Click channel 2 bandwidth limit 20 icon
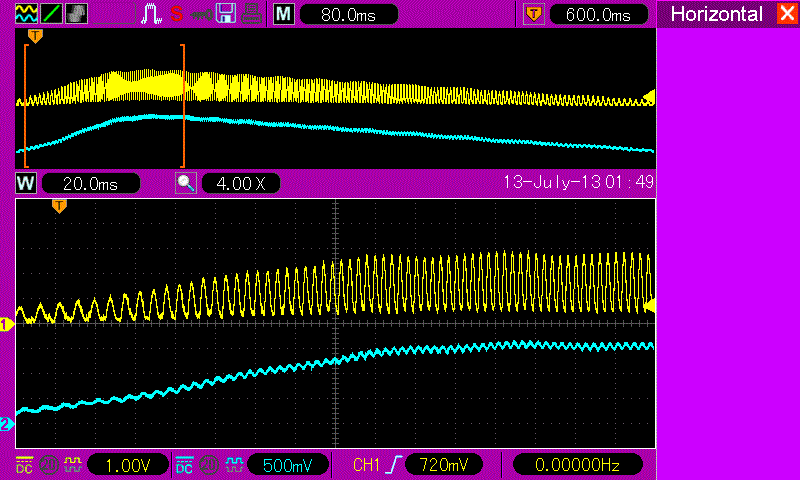The width and height of the screenshot is (800, 480). point(209,465)
